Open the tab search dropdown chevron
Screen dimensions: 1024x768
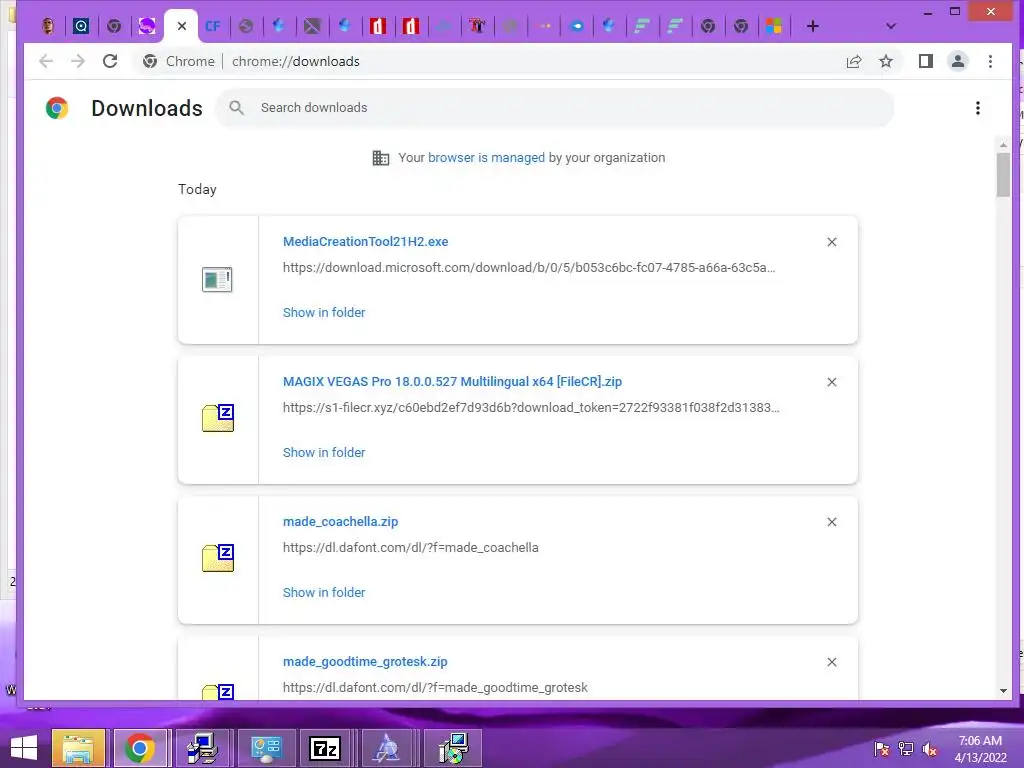(x=890, y=26)
